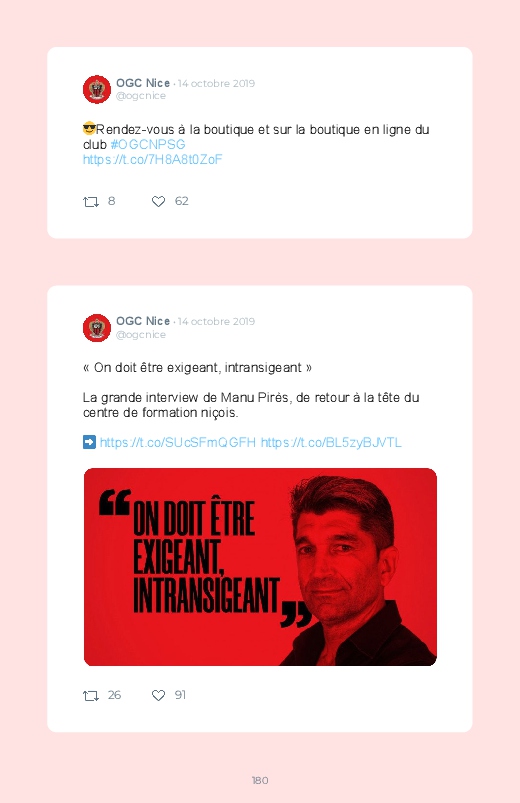Follow the https://t.co/BL5zyBJVTL link

pyautogui.click(x=331, y=442)
